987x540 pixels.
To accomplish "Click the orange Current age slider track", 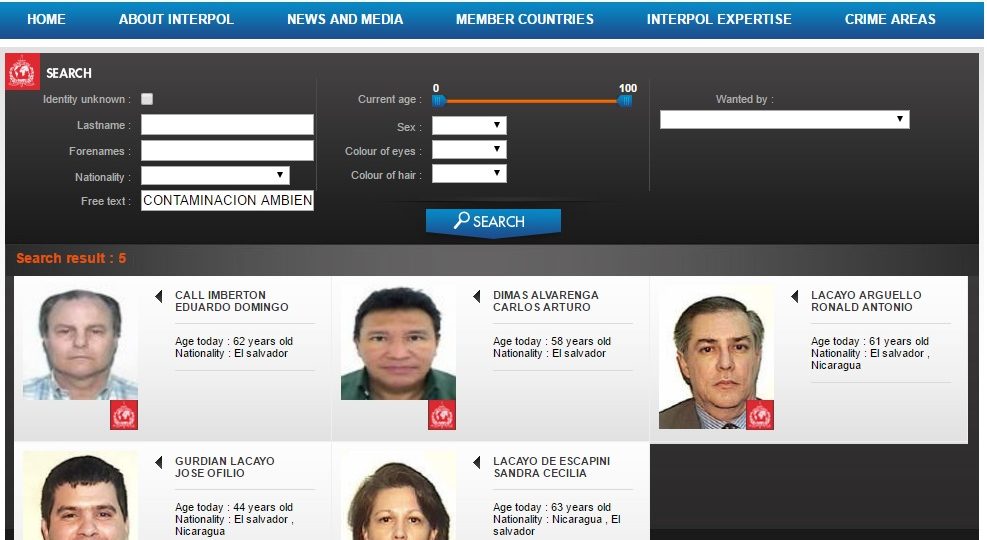I will [x=532, y=101].
